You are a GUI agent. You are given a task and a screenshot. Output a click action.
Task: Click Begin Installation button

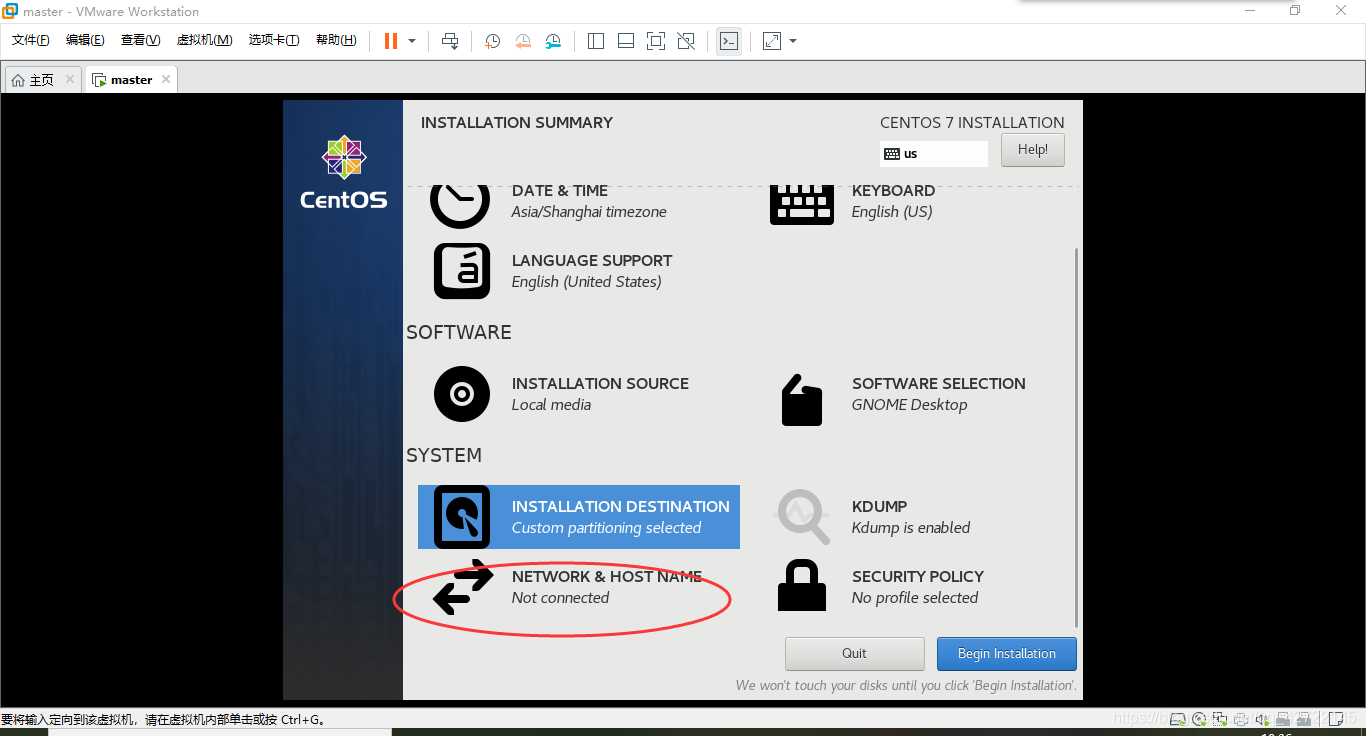(x=1007, y=654)
